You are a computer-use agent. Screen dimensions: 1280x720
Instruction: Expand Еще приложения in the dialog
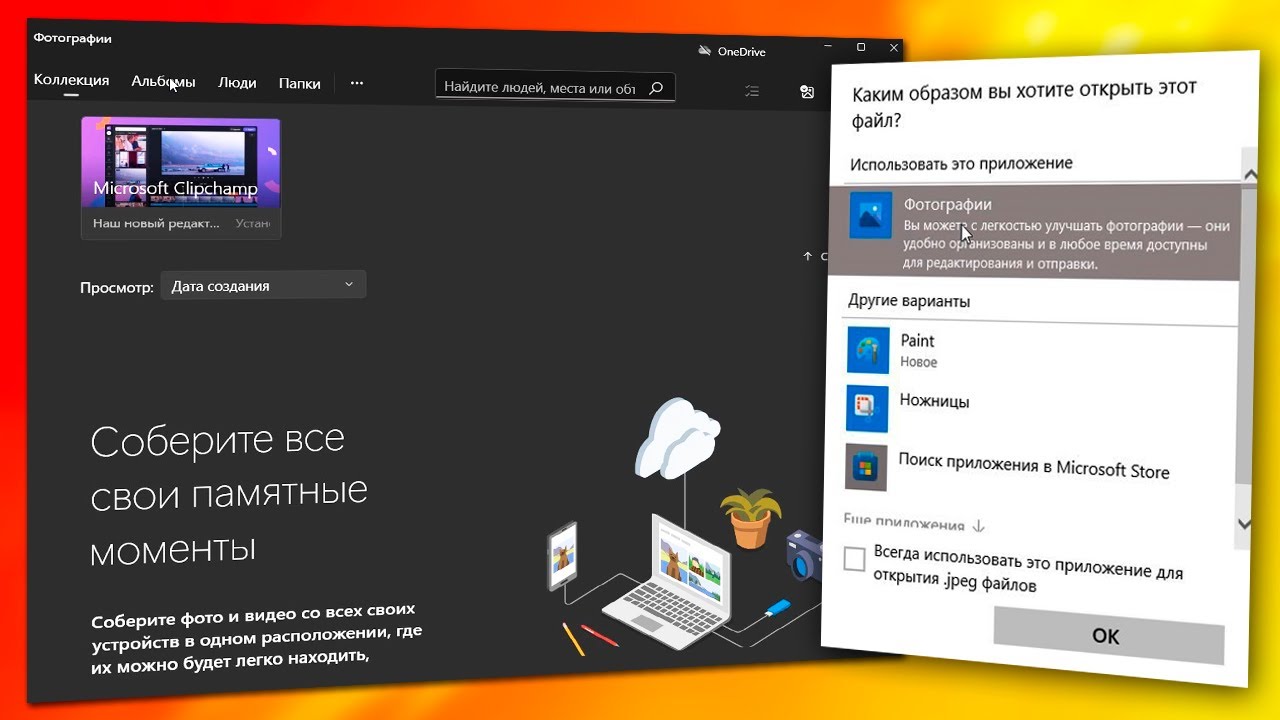coord(914,523)
